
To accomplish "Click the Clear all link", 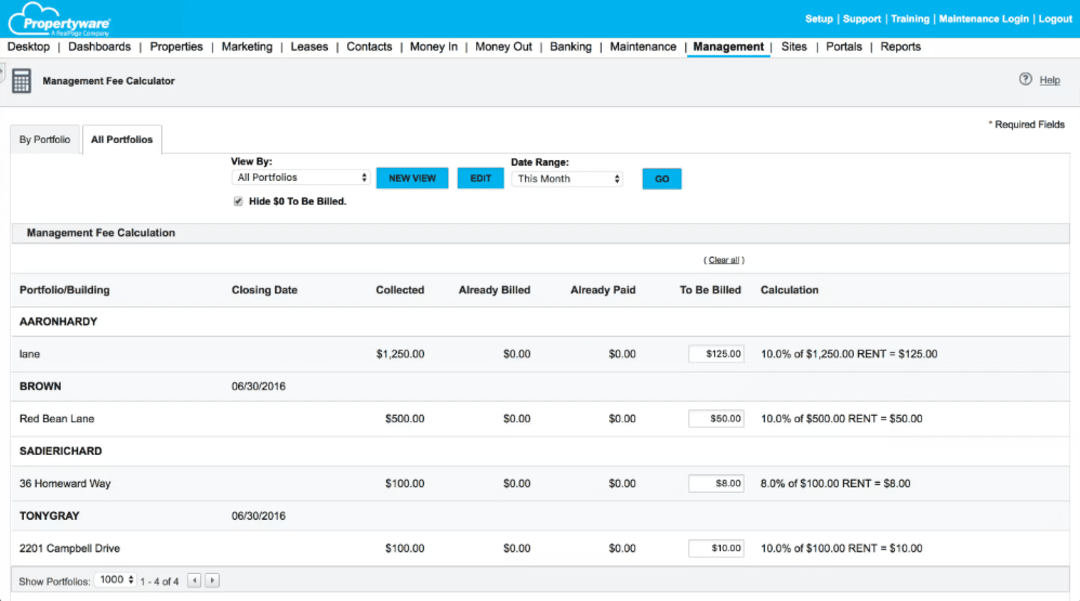I will click(722, 260).
